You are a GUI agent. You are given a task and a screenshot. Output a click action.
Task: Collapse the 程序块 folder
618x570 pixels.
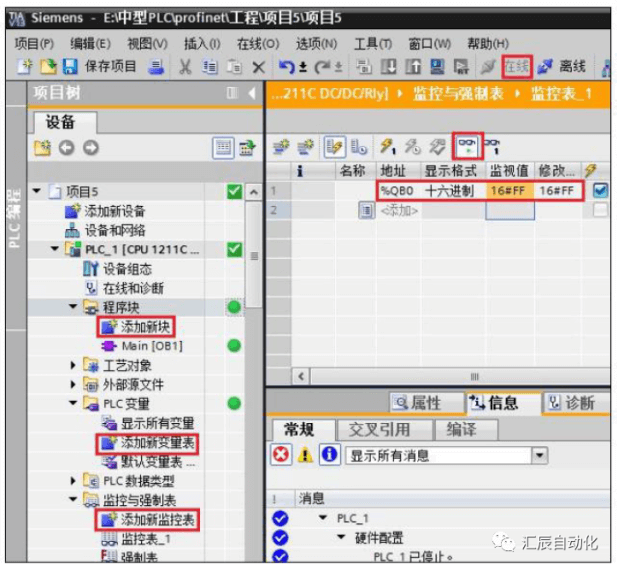tap(73, 307)
